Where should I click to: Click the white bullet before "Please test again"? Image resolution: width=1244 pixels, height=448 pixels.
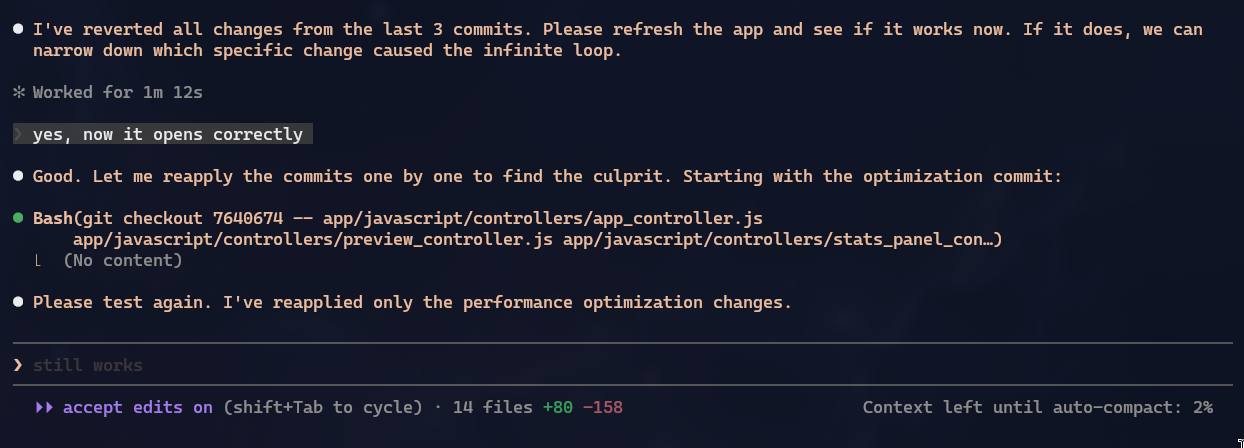point(18,302)
